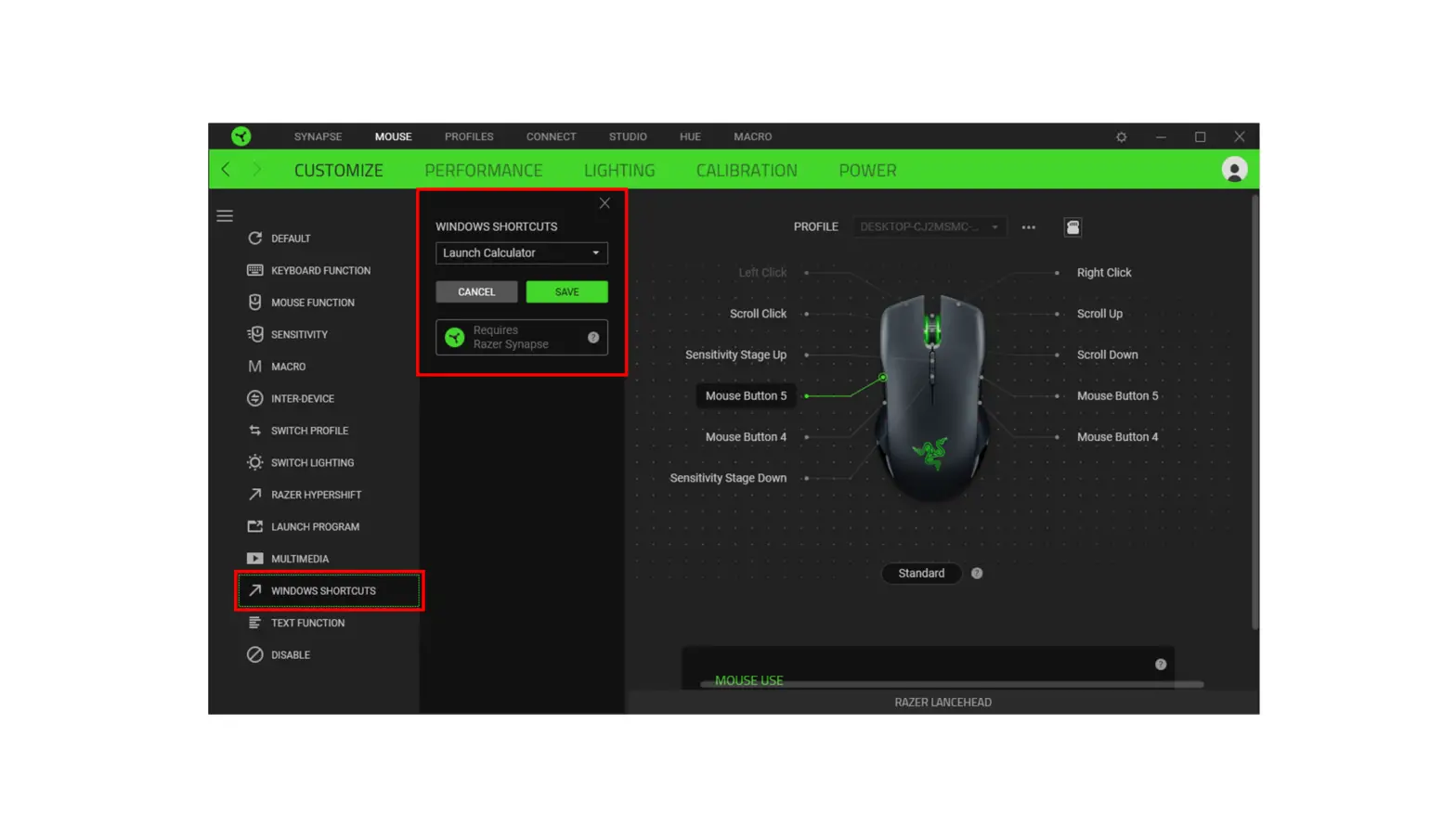Image resolution: width=1456 pixels, height=839 pixels.
Task: Switch to the Profiles top tab
Action: click(469, 136)
